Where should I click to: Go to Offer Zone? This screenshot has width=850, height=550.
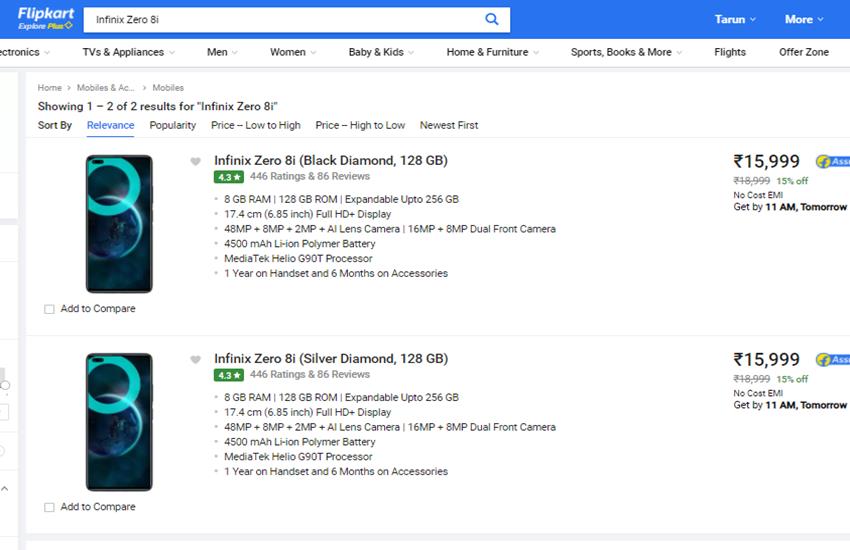[x=803, y=52]
